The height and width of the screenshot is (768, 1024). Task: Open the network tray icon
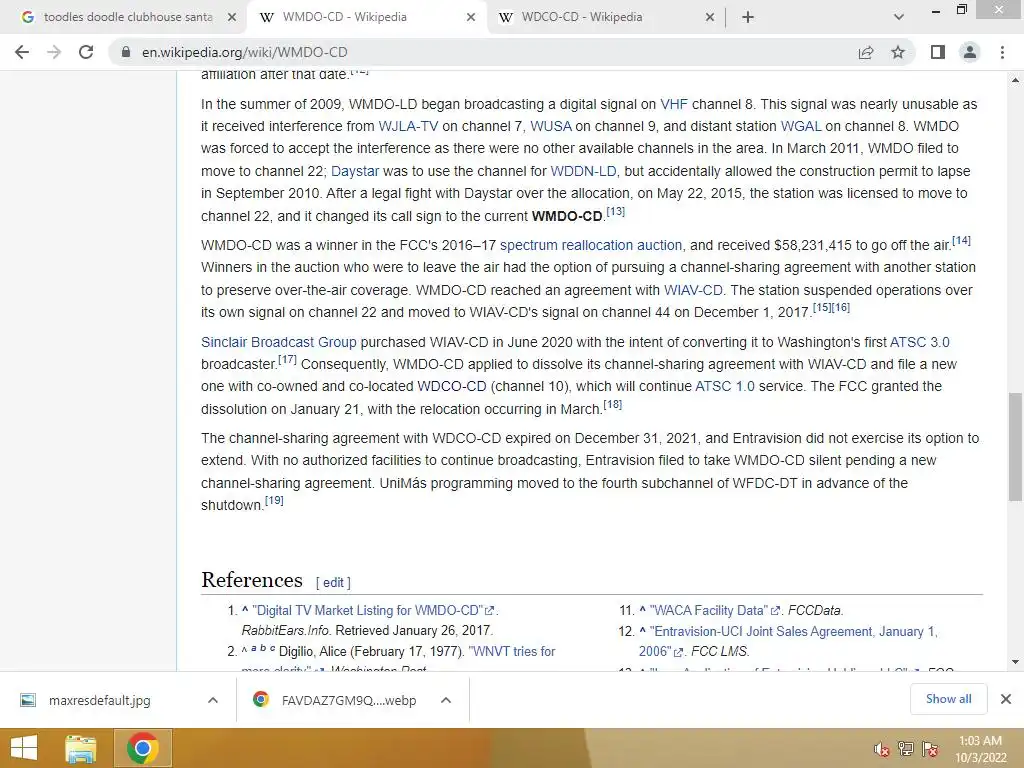point(906,749)
